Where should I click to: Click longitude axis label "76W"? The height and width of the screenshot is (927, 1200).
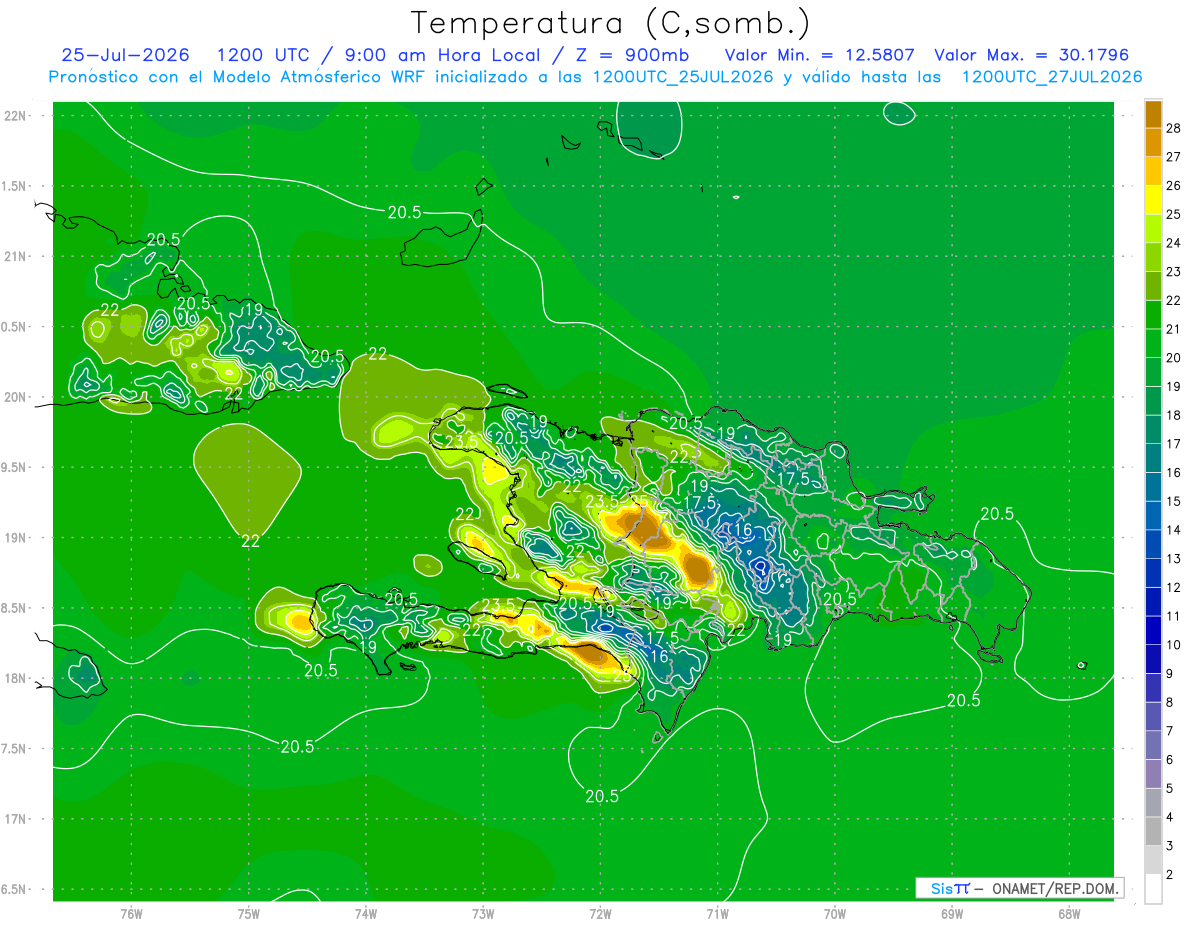[x=131, y=914]
